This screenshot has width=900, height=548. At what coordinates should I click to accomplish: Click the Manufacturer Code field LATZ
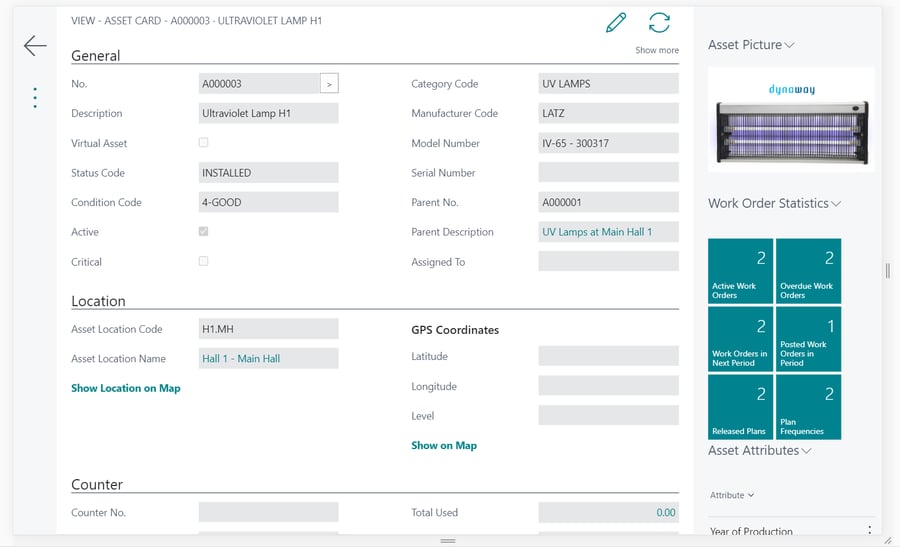pos(608,113)
